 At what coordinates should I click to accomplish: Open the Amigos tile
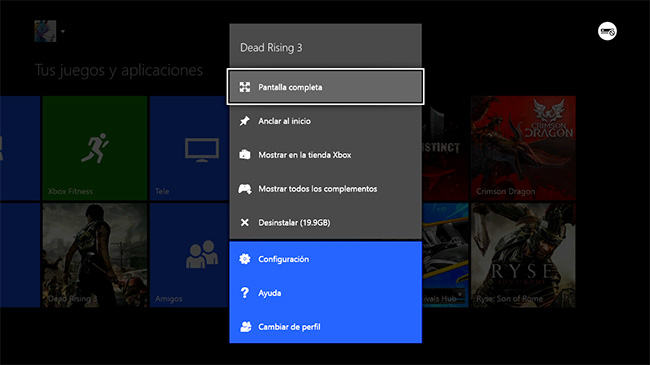click(x=190, y=255)
